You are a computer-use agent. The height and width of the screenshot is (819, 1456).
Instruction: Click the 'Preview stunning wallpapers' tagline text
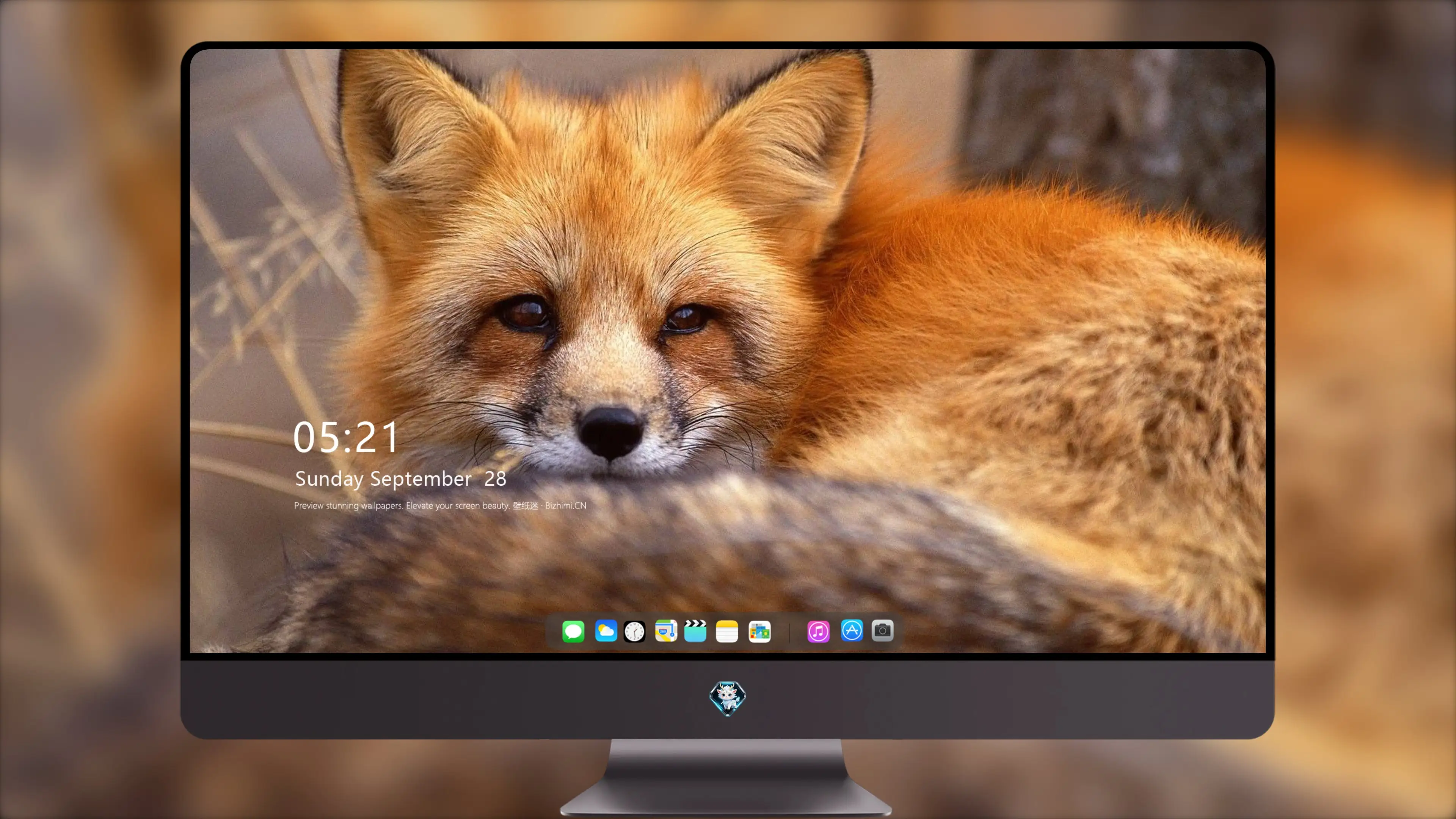(440, 505)
